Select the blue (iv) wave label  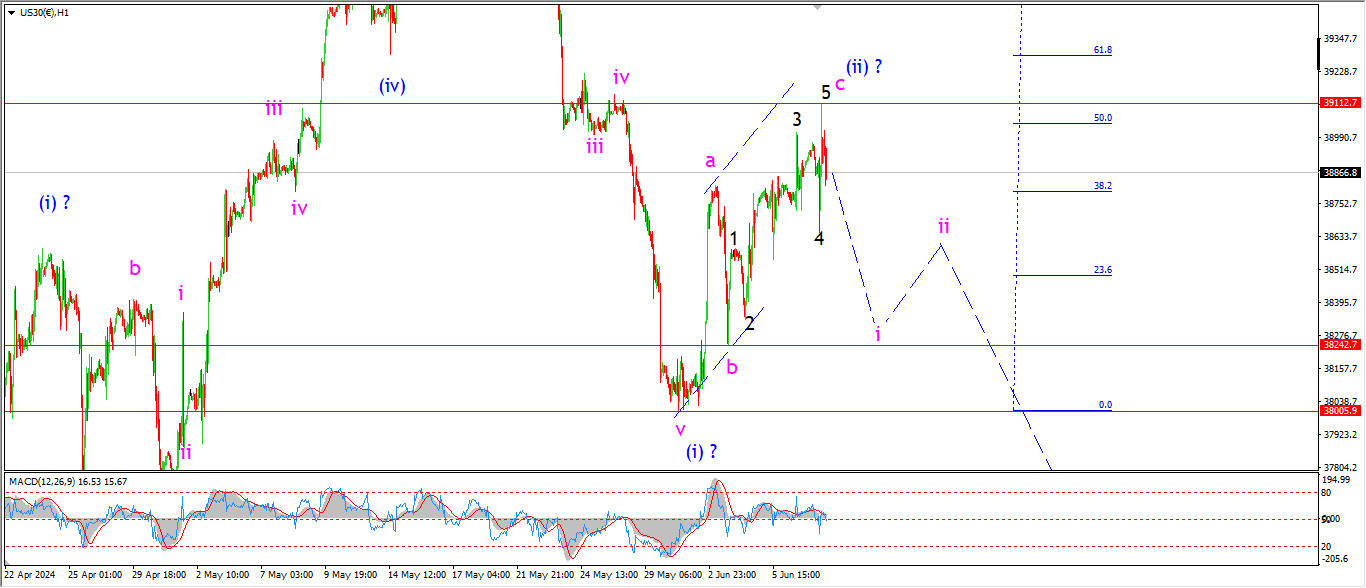click(x=392, y=86)
